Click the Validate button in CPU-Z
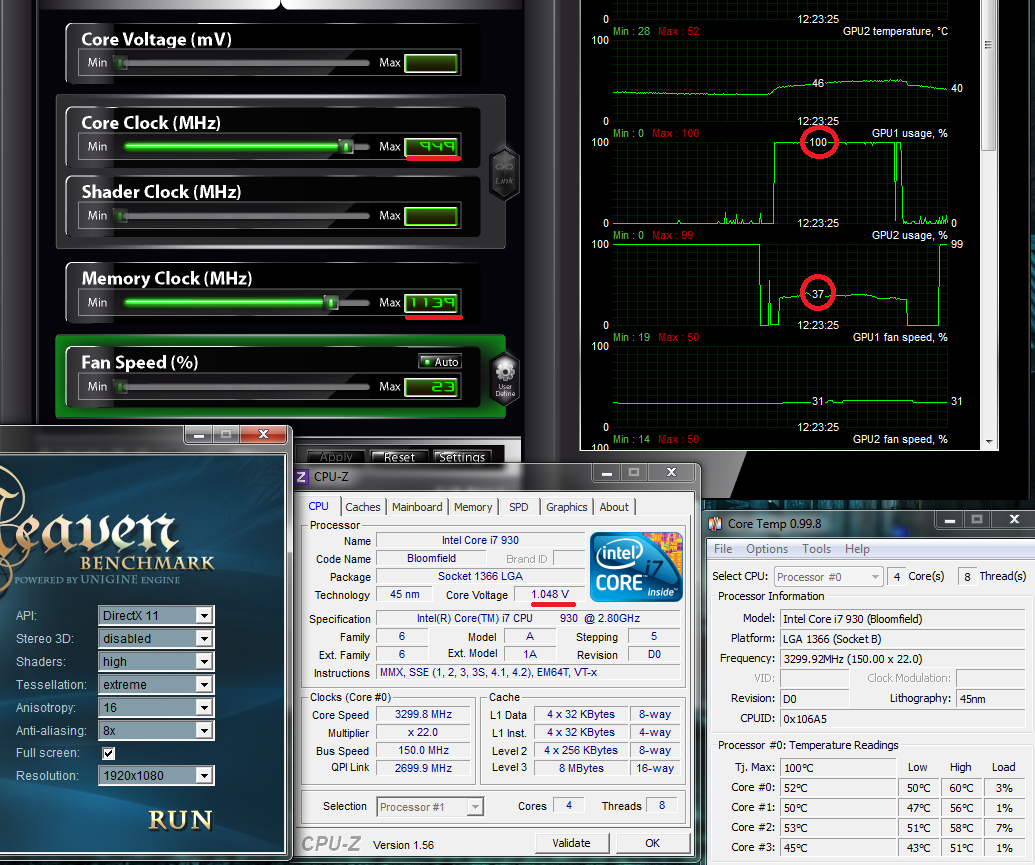 coord(572,843)
